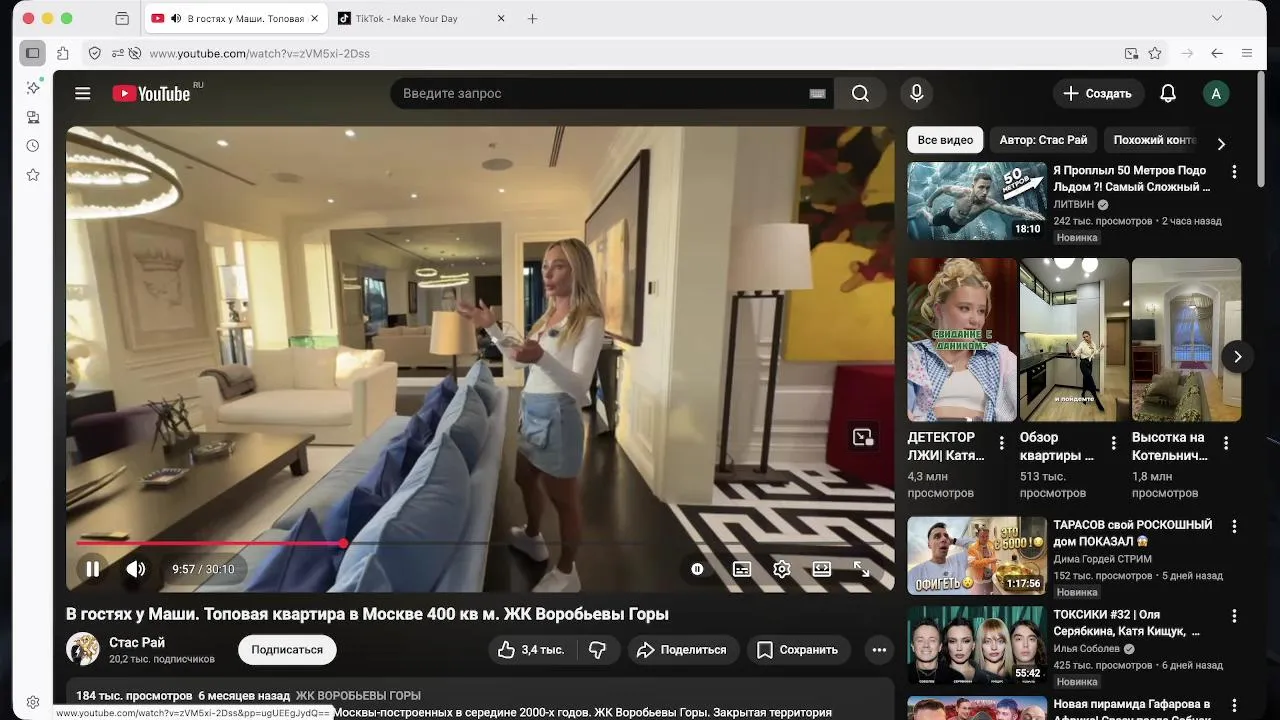Open the Обзор квартиры short thumbnail

point(1074,340)
